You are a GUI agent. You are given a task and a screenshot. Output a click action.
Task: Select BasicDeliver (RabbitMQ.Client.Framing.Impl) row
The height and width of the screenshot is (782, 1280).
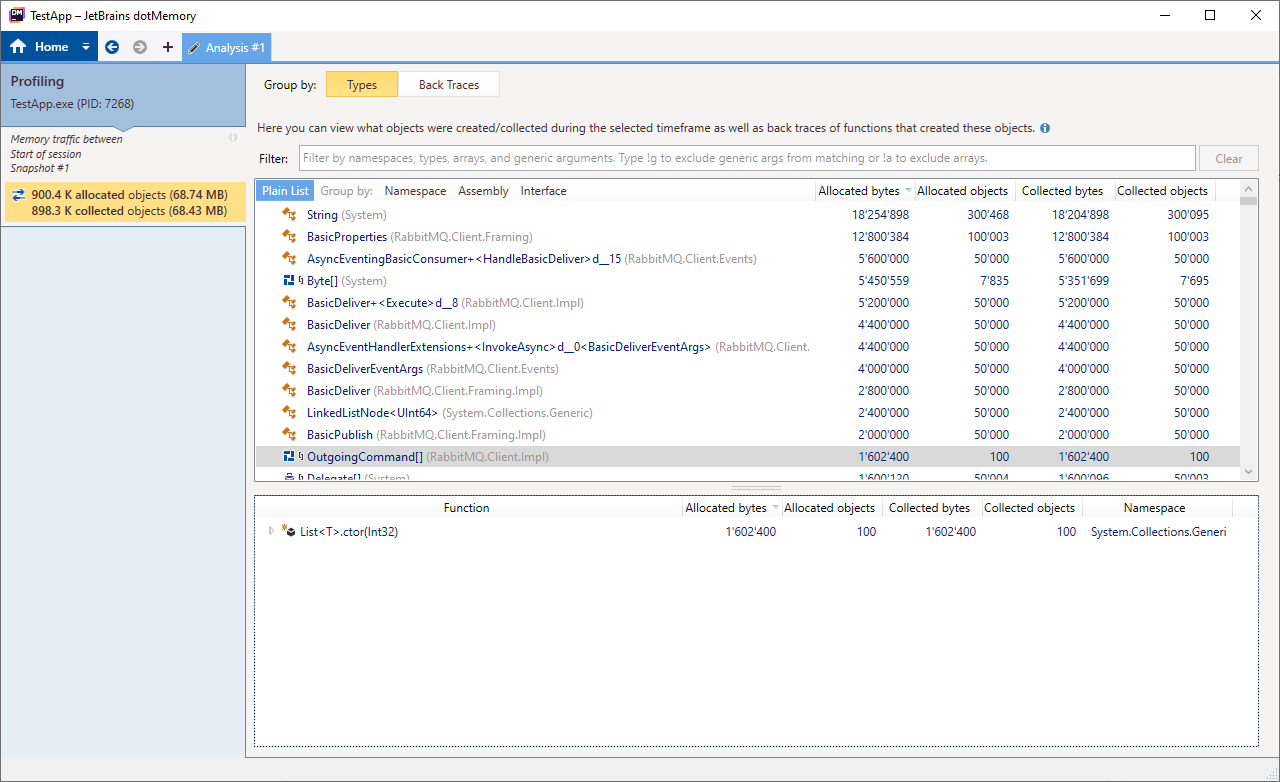pos(748,391)
